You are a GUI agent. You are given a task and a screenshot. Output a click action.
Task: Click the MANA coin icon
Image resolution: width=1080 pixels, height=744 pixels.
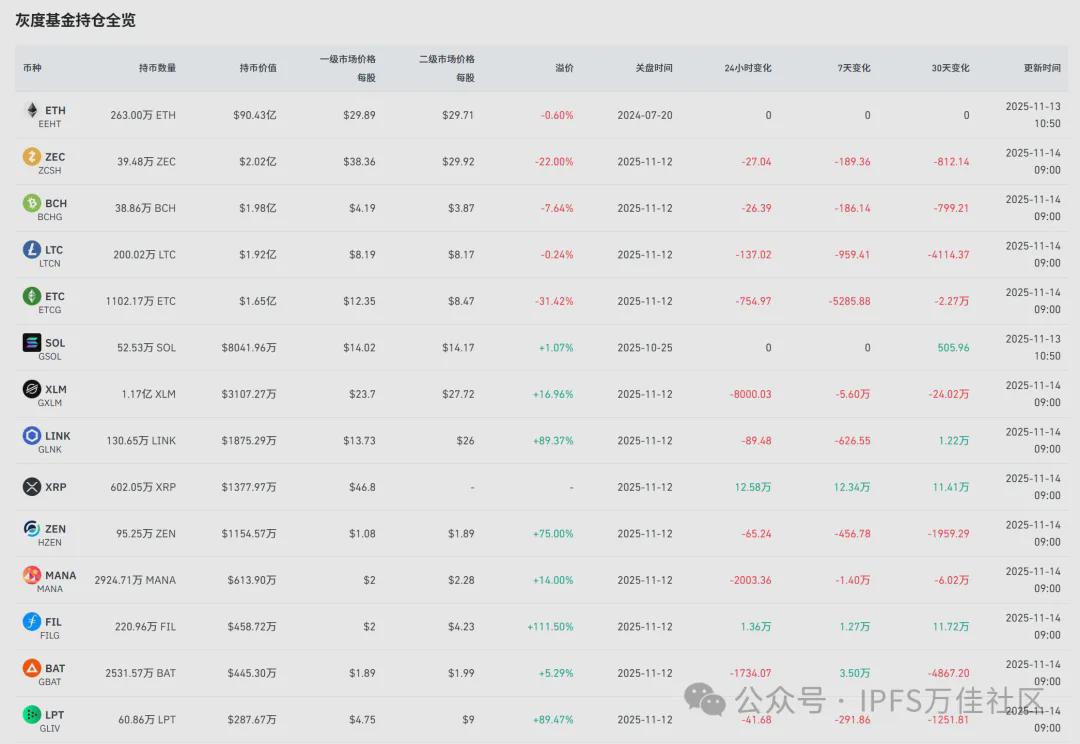click(32, 576)
